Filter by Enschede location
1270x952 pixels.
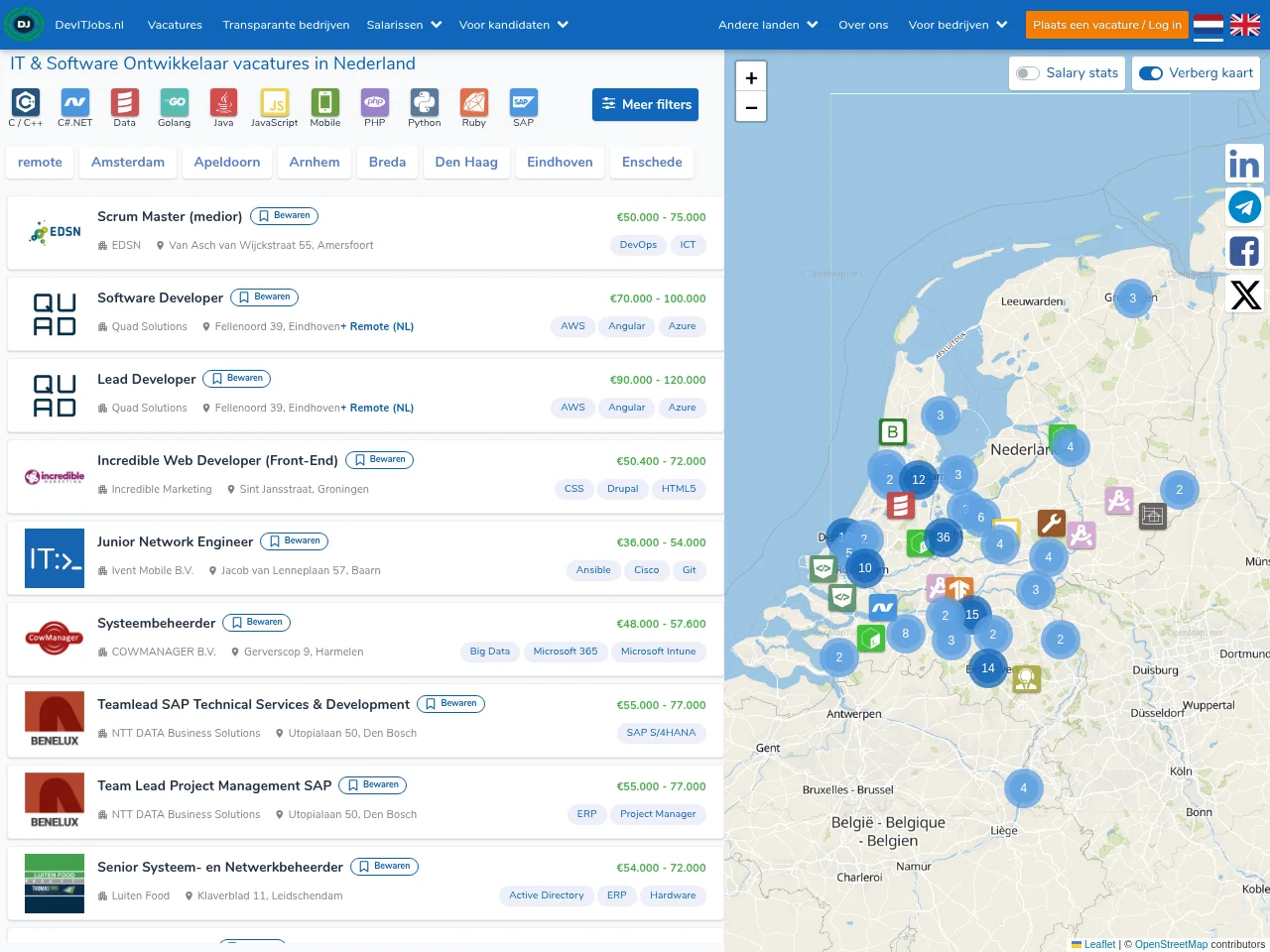652,162
